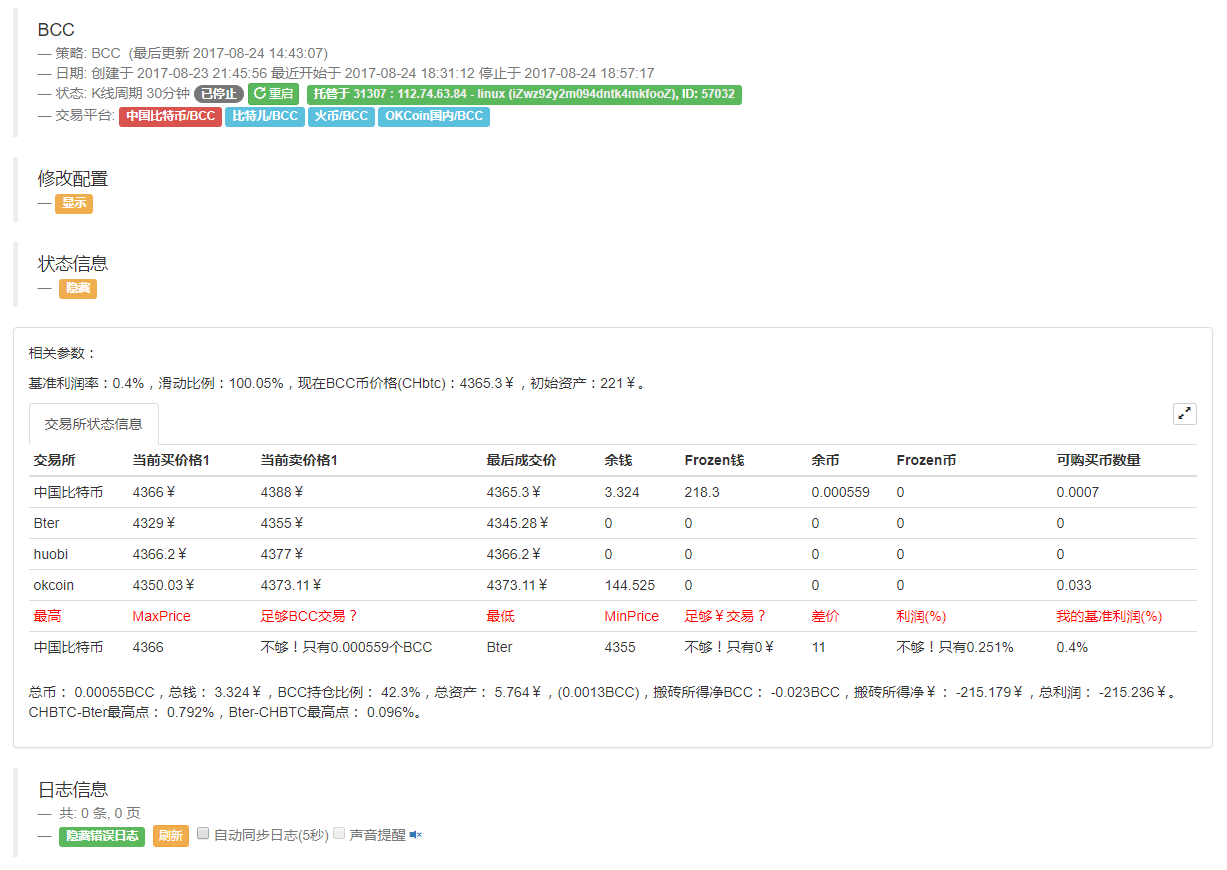The height and width of the screenshot is (870, 1227).
Task: Click the 4388¥ sell price cell
Action: [x=281, y=492]
